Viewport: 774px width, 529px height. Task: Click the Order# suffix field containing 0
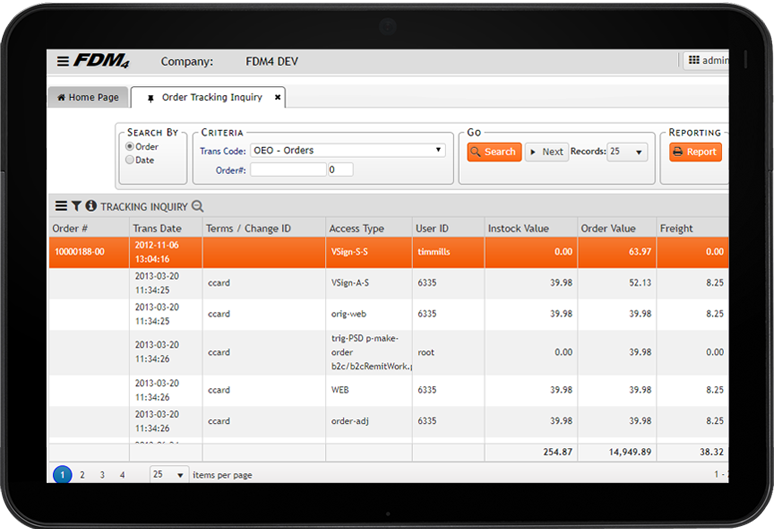(341, 170)
